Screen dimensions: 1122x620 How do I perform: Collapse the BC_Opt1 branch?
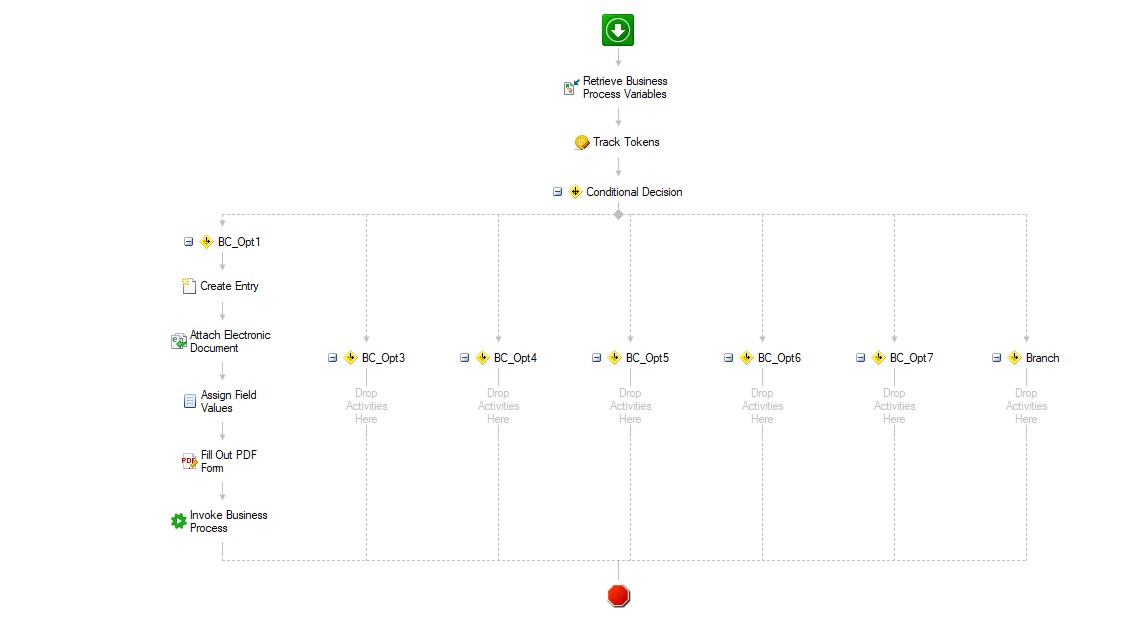[188, 242]
